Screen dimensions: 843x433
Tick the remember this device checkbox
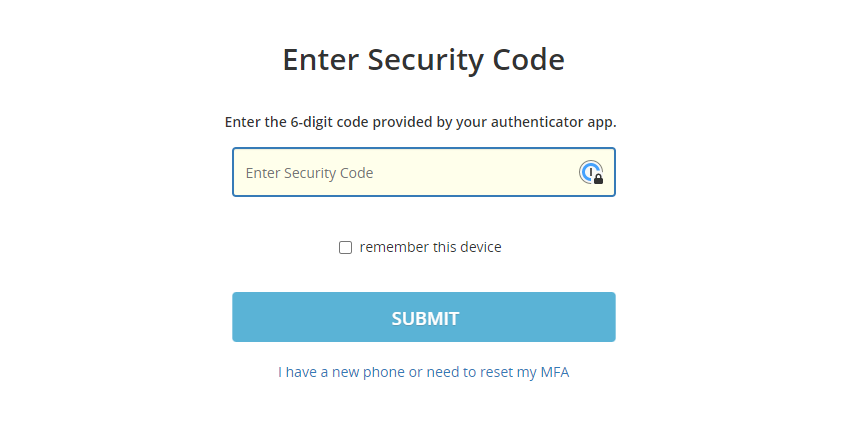345,247
